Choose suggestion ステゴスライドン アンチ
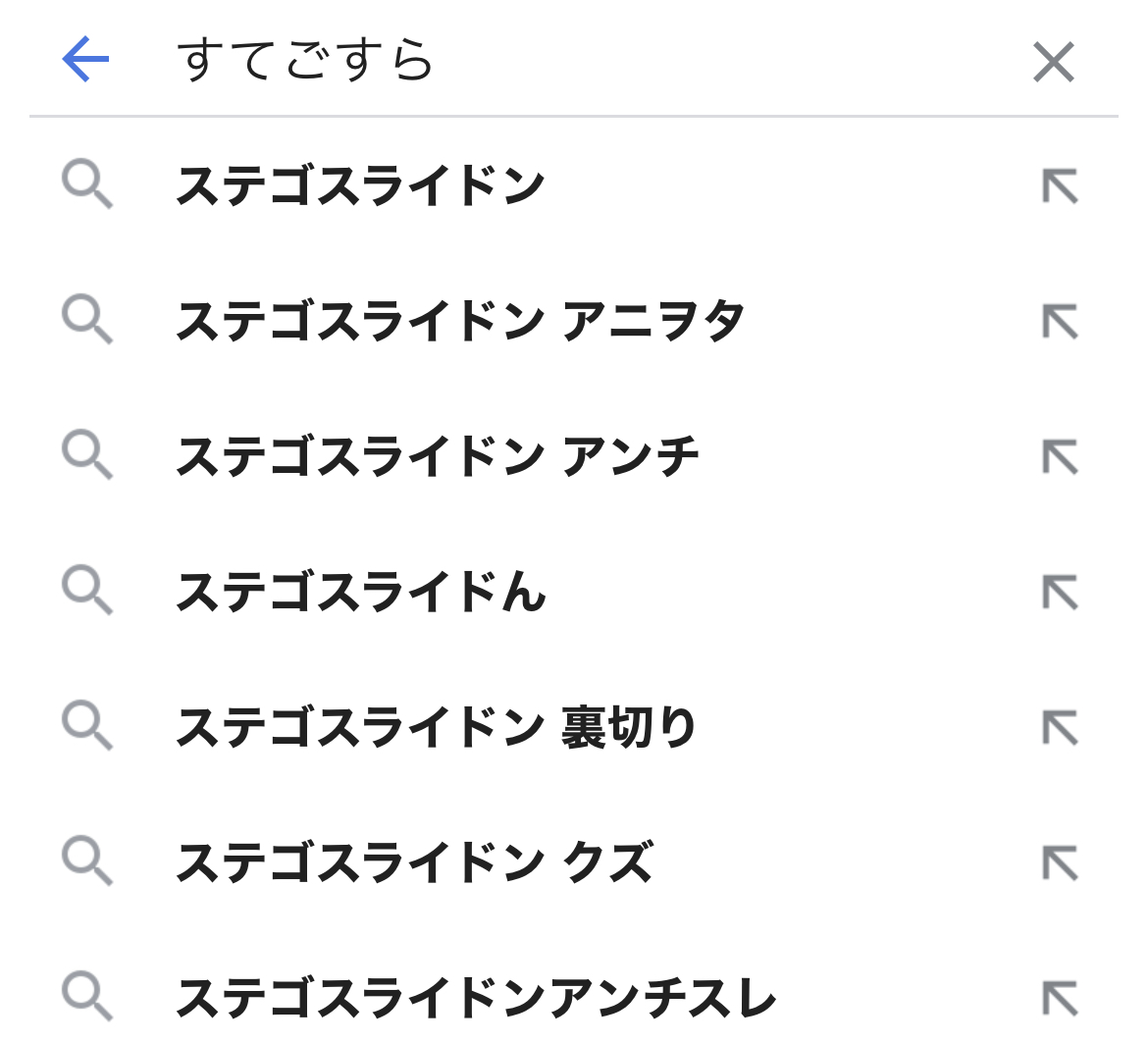This screenshot has height=1042, width=1148. pyautogui.click(x=438, y=456)
